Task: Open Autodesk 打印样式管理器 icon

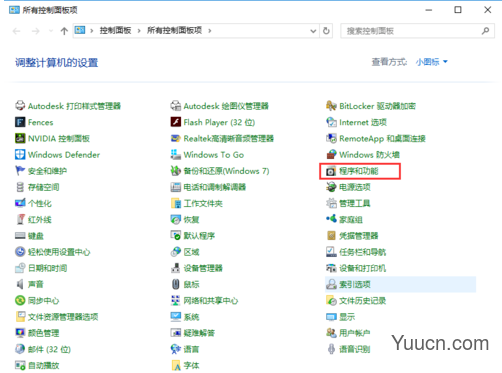Action: tap(20, 106)
